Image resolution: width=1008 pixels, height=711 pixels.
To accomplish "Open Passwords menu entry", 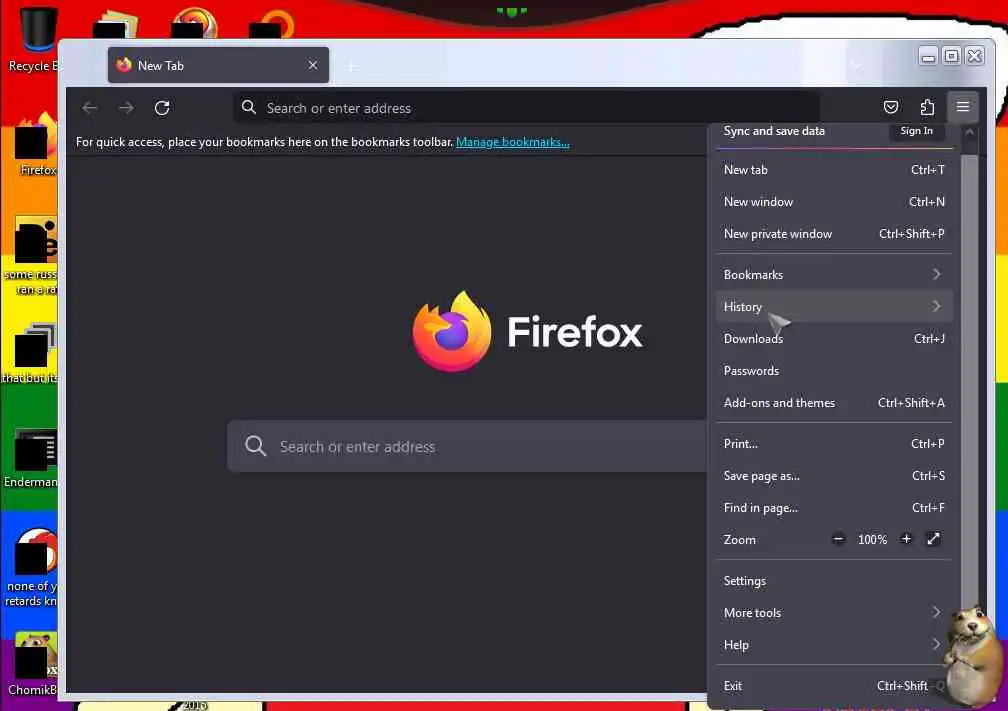I will tap(834, 371).
